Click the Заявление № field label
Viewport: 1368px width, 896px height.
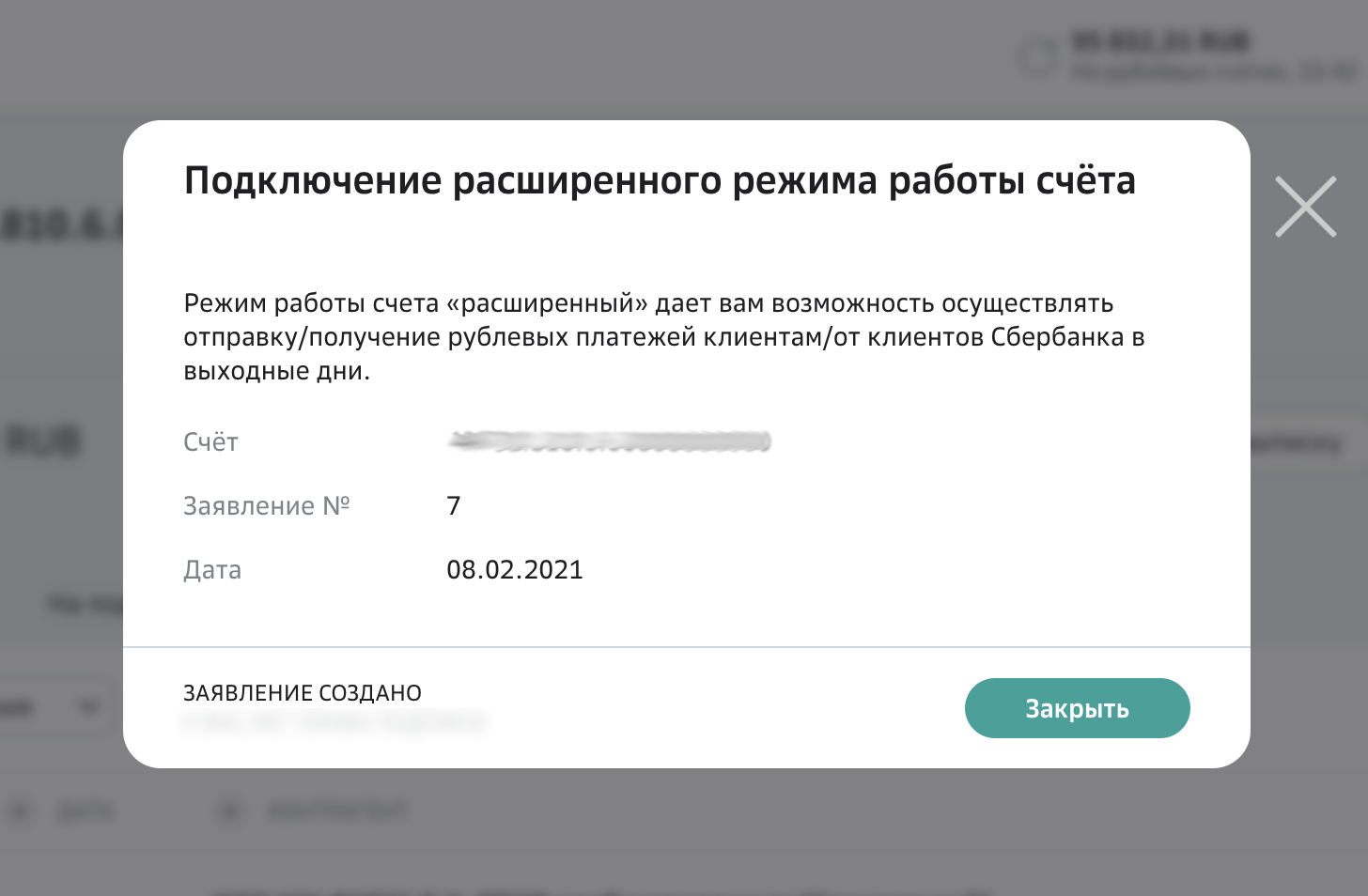tap(267, 505)
